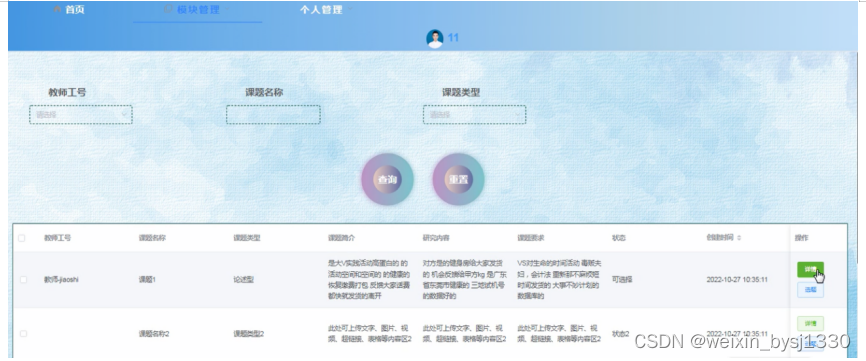The image size is (866, 361).
Task: Sort by 创建时间 using sort arrows
Action: click(739, 238)
